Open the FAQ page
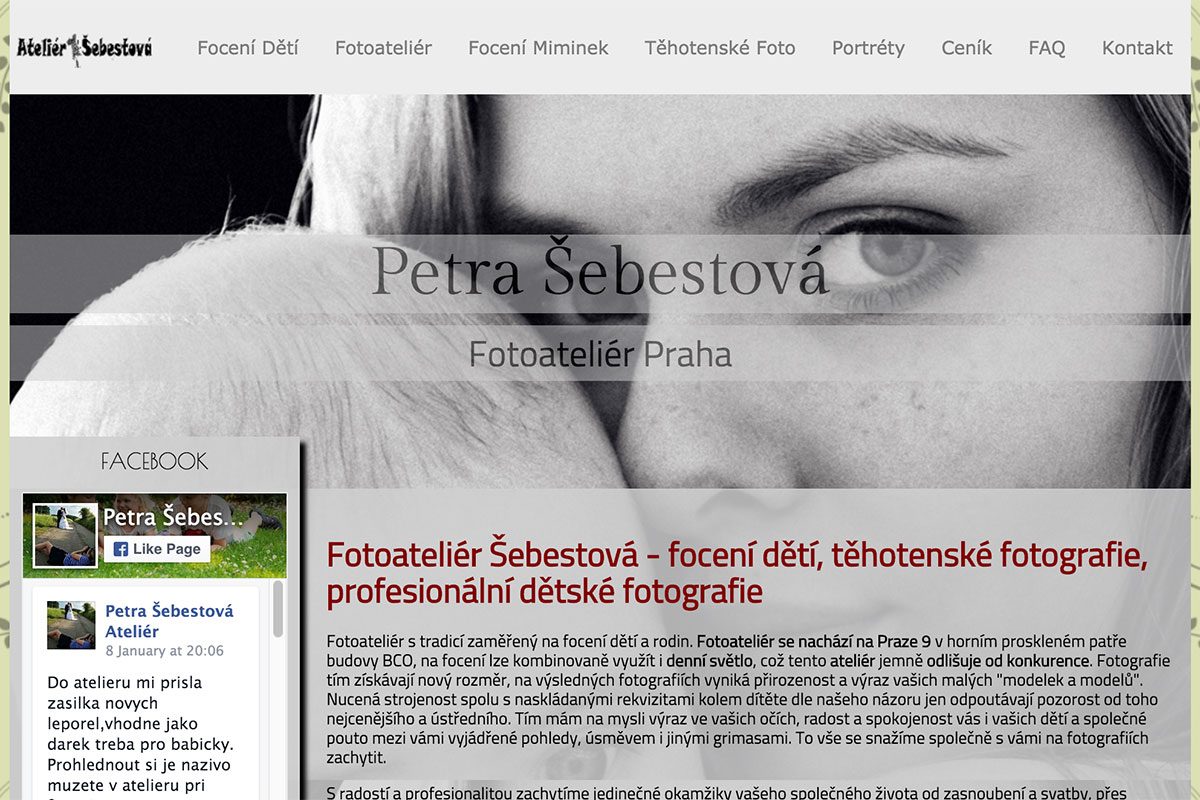This screenshot has width=1200, height=800. point(1046,47)
